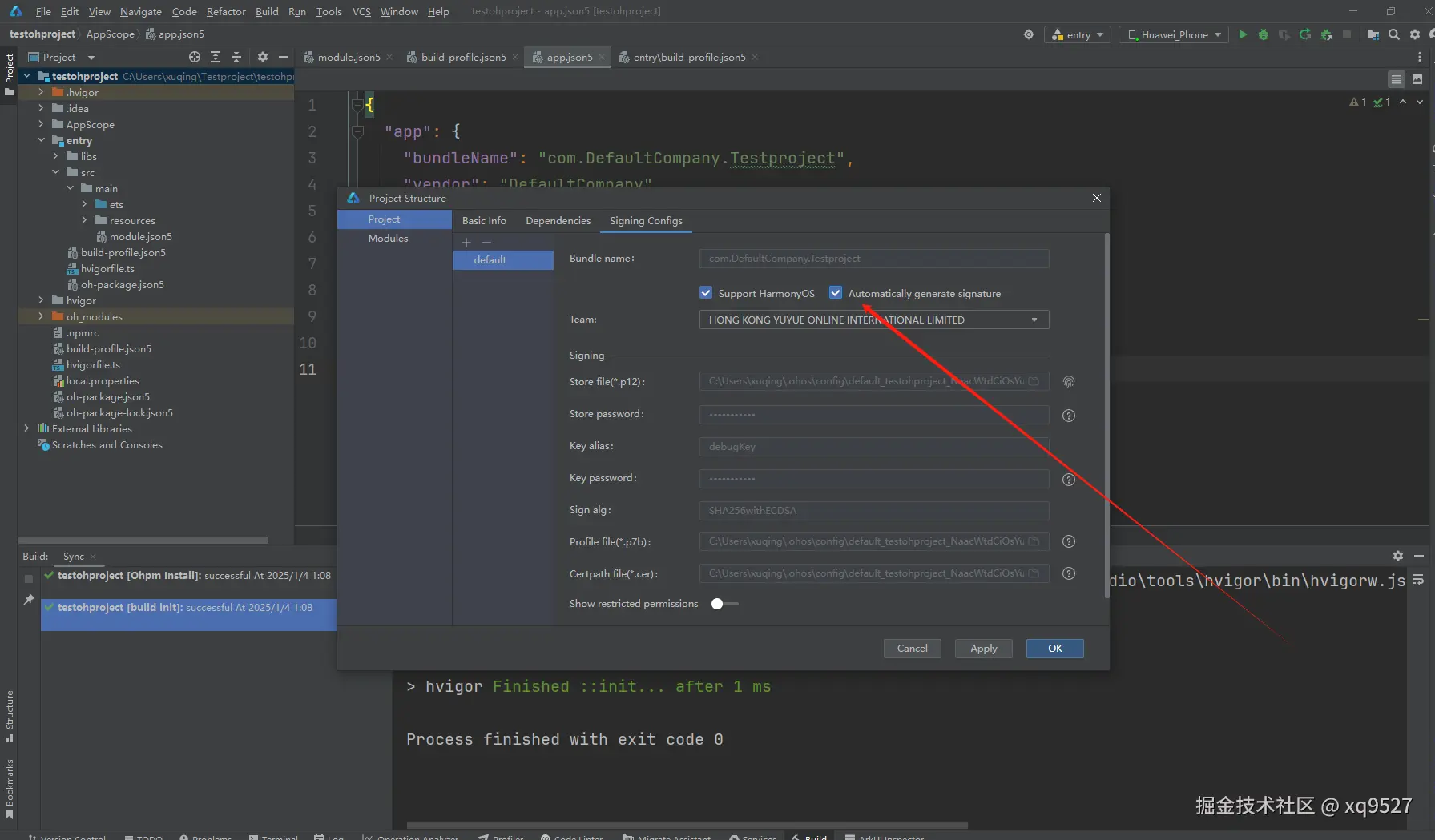The height and width of the screenshot is (840, 1435).
Task: Click the locate file target icon in Project panel
Action: 194,57
